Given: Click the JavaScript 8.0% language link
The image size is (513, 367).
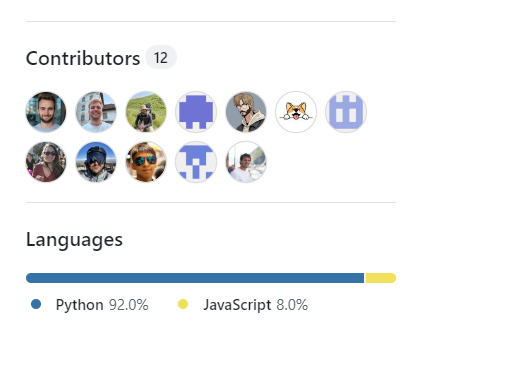Looking at the screenshot, I should [256, 305].
